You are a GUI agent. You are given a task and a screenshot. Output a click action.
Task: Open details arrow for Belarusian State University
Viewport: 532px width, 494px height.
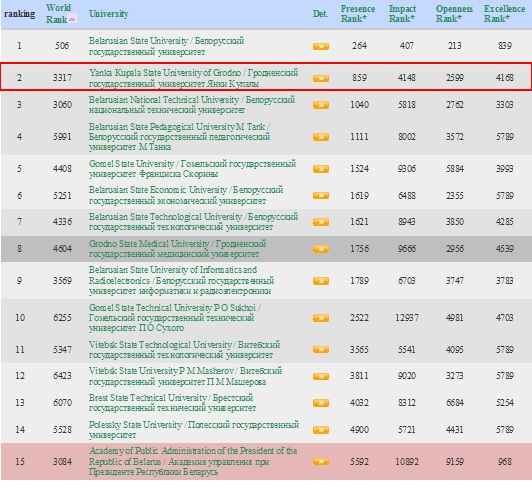coord(321,46)
